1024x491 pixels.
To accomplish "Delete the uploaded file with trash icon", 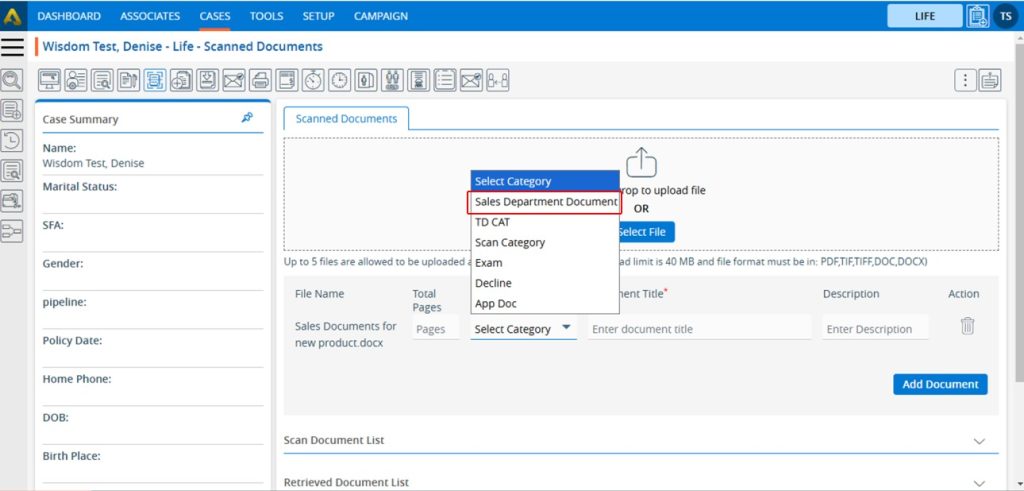I will (x=967, y=326).
